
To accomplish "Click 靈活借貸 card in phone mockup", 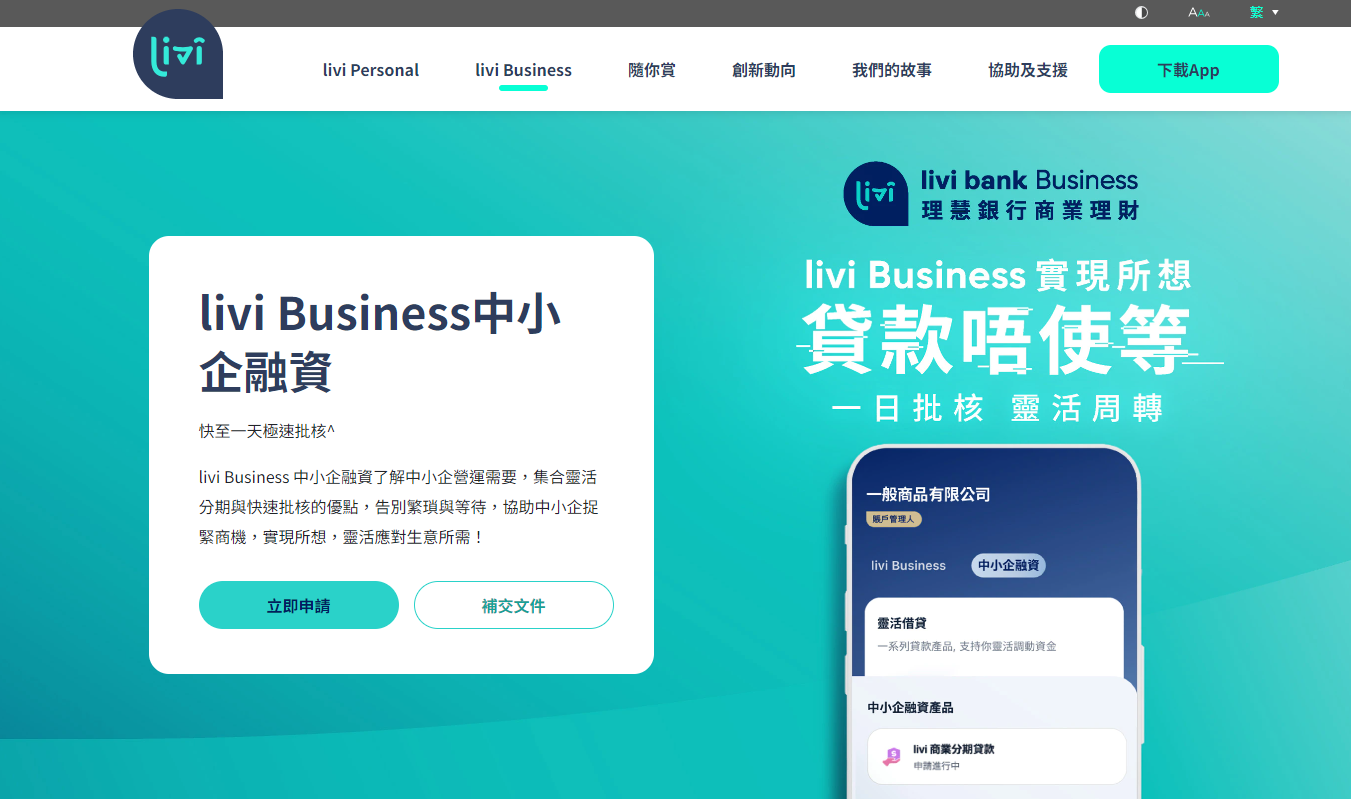I will 994,636.
